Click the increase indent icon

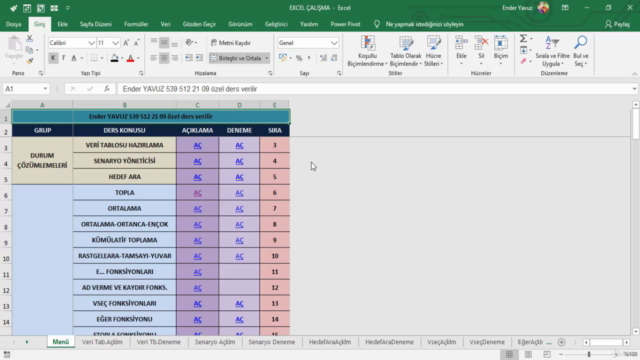click(199, 58)
